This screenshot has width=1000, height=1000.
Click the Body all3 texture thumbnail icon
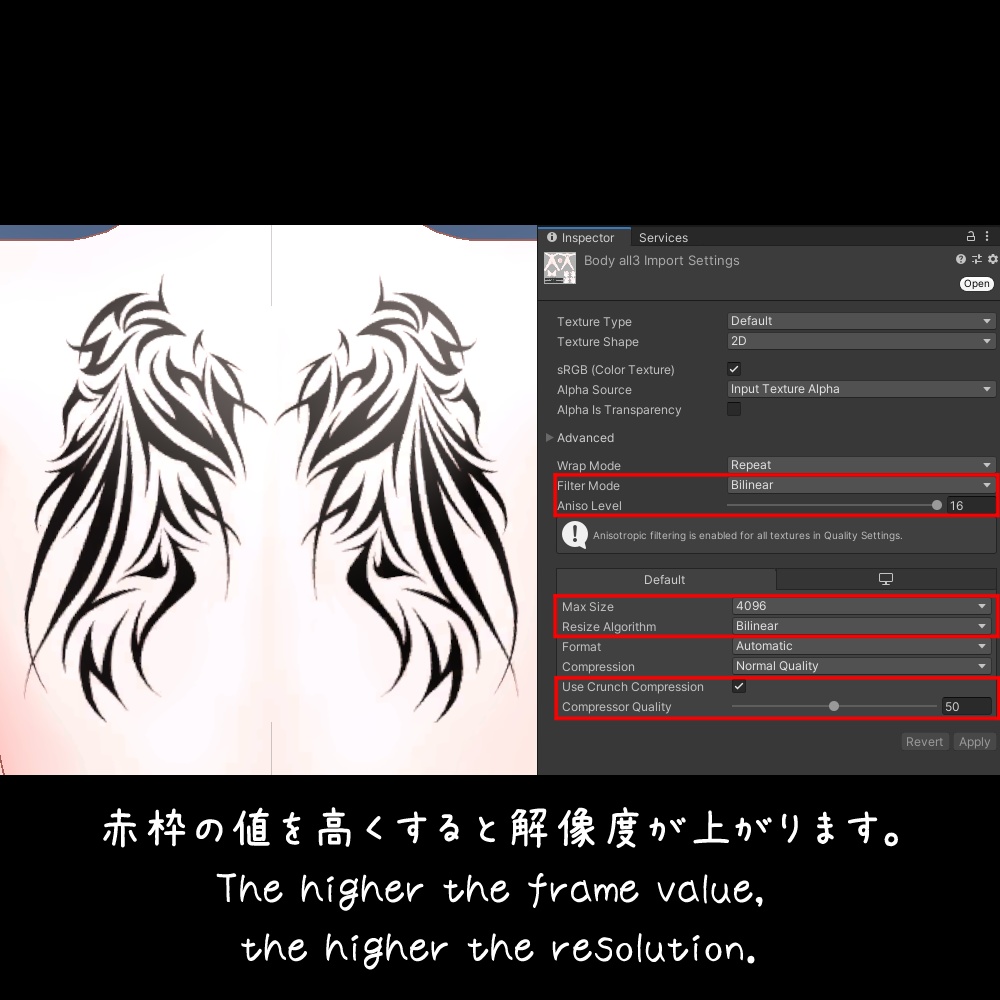[x=561, y=268]
